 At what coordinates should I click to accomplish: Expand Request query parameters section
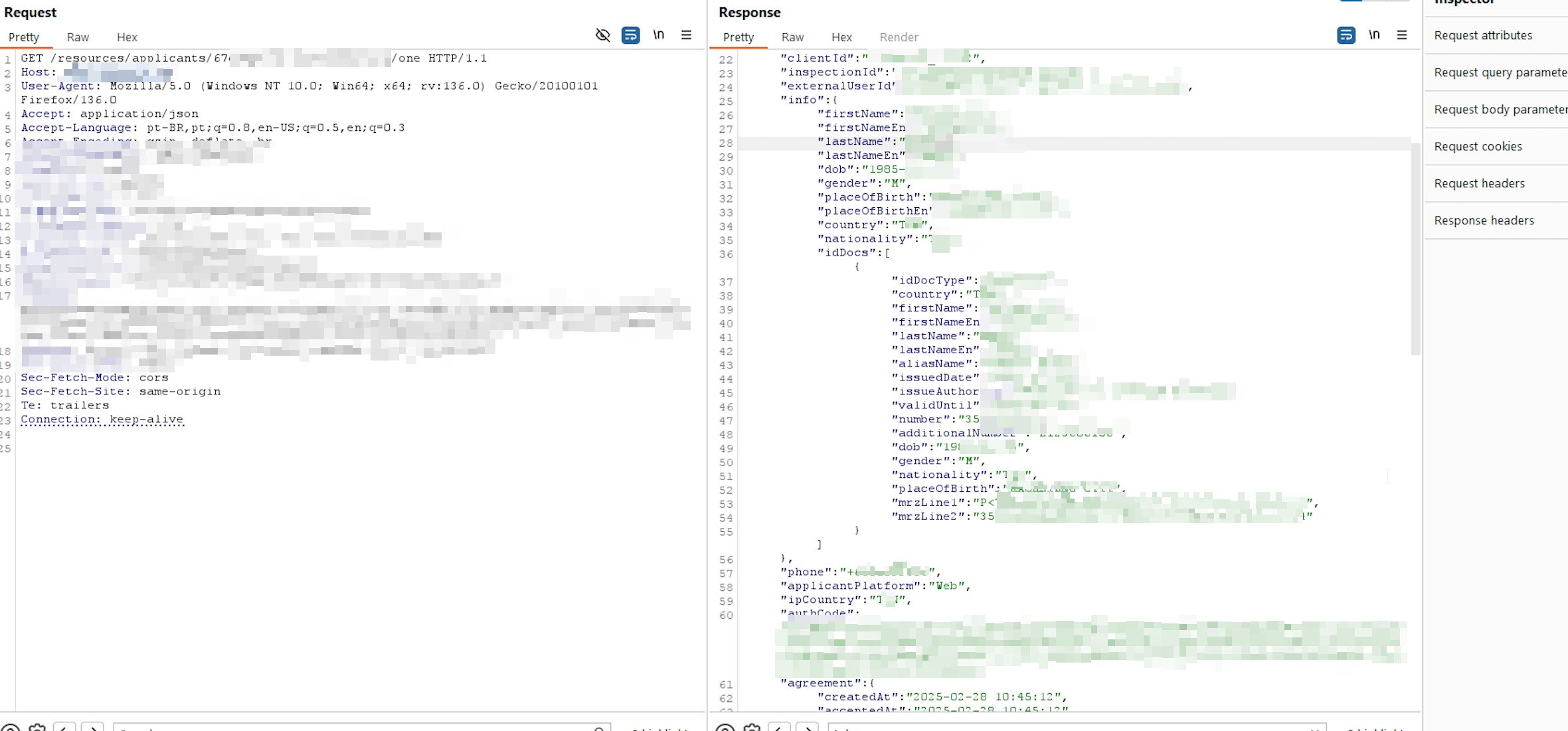click(1500, 72)
